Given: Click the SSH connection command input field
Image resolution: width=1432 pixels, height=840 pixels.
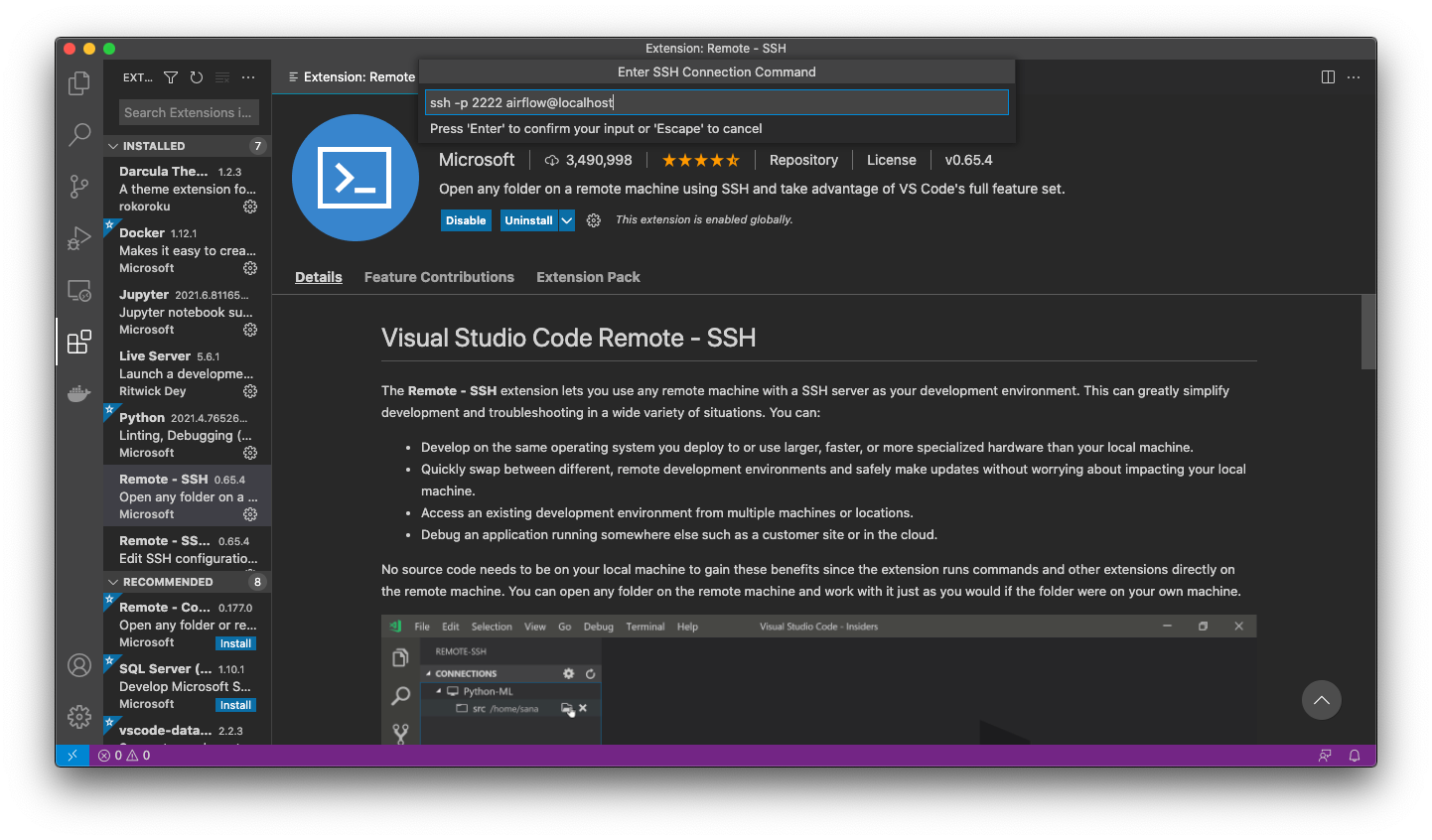Looking at the screenshot, I should (x=716, y=102).
